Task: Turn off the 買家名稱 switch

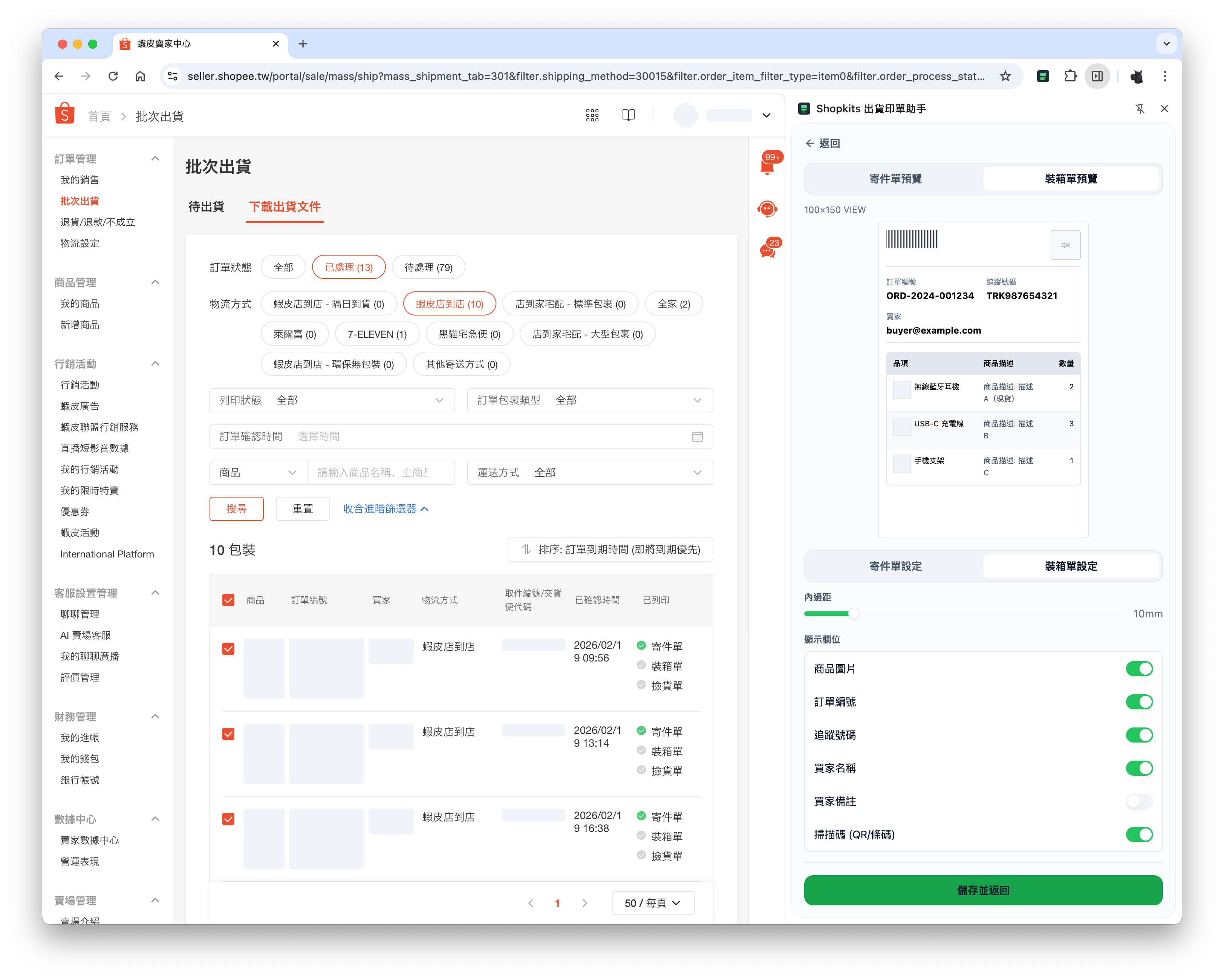Action: [1139, 768]
